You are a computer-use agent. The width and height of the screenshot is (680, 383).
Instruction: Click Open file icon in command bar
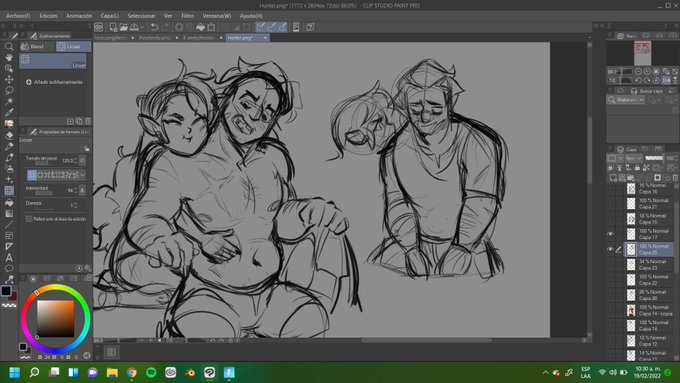point(124,27)
